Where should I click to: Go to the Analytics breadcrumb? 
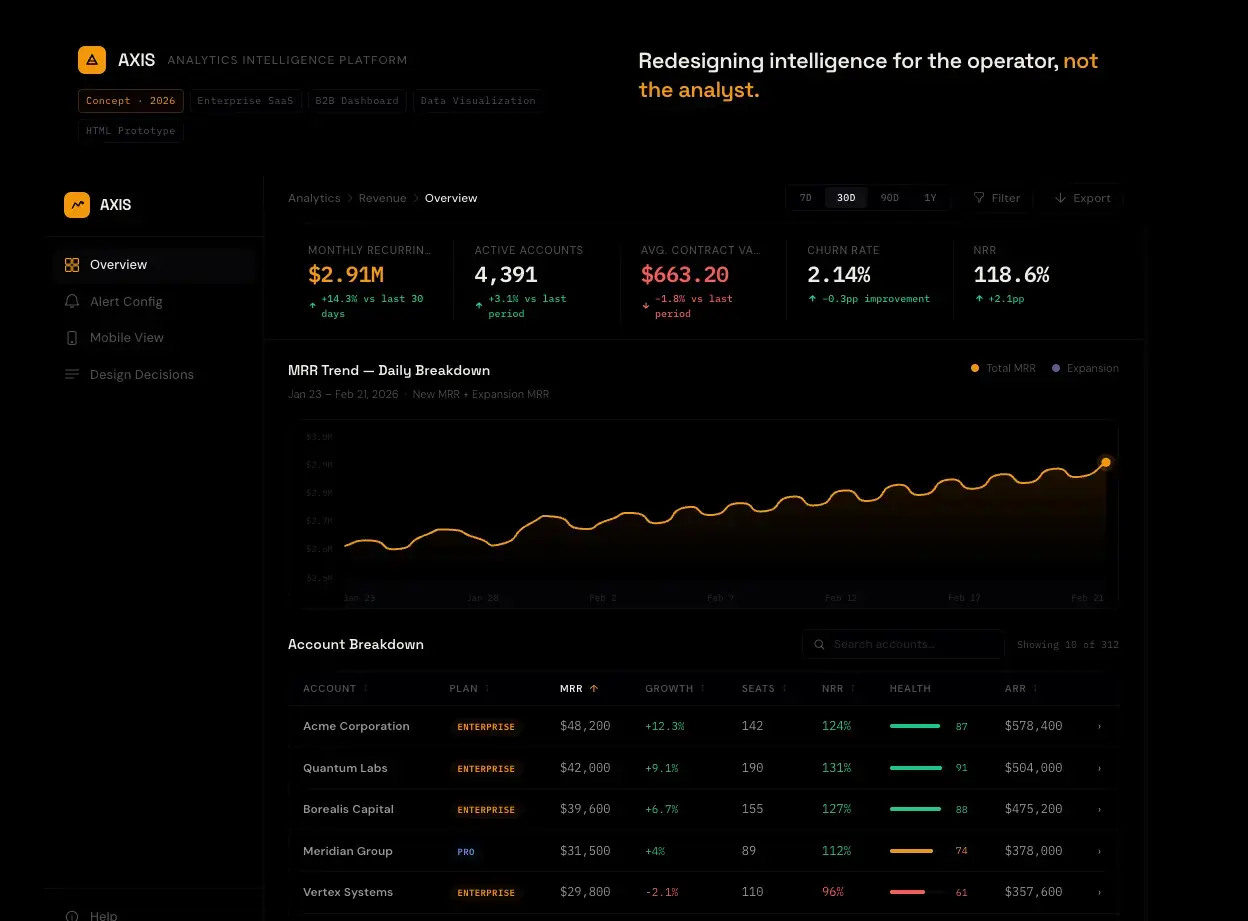point(314,198)
